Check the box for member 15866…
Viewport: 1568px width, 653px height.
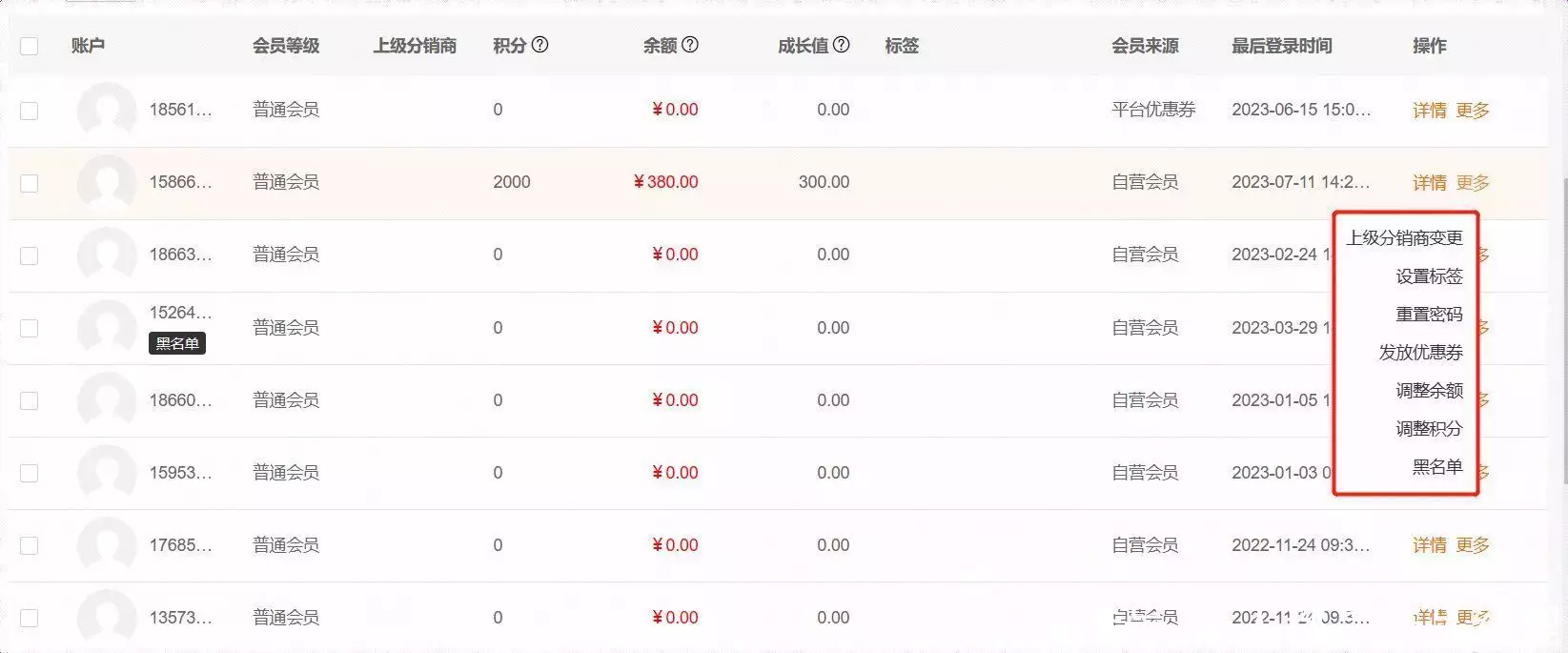pyautogui.click(x=30, y=183)
